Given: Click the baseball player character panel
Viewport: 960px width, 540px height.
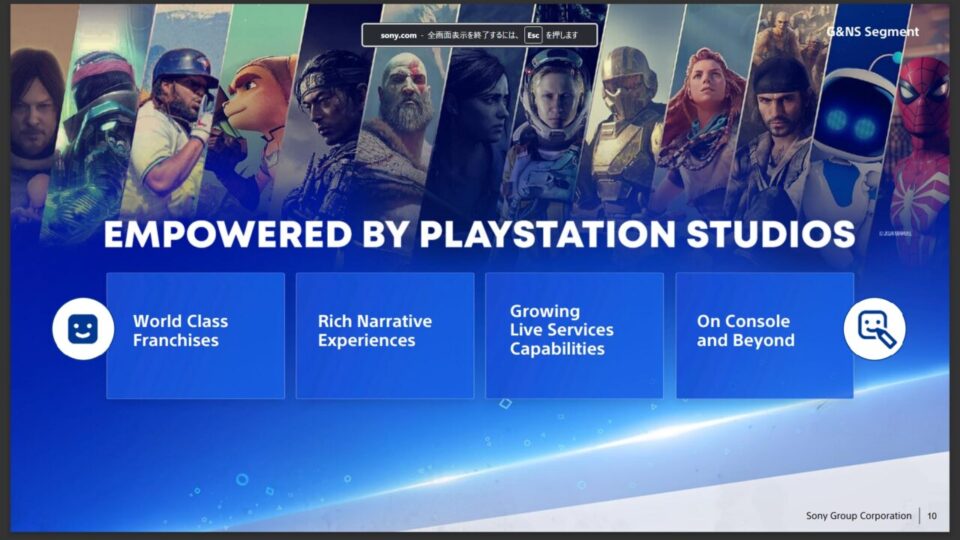Looking at the screenshot, I should [178, 116].
